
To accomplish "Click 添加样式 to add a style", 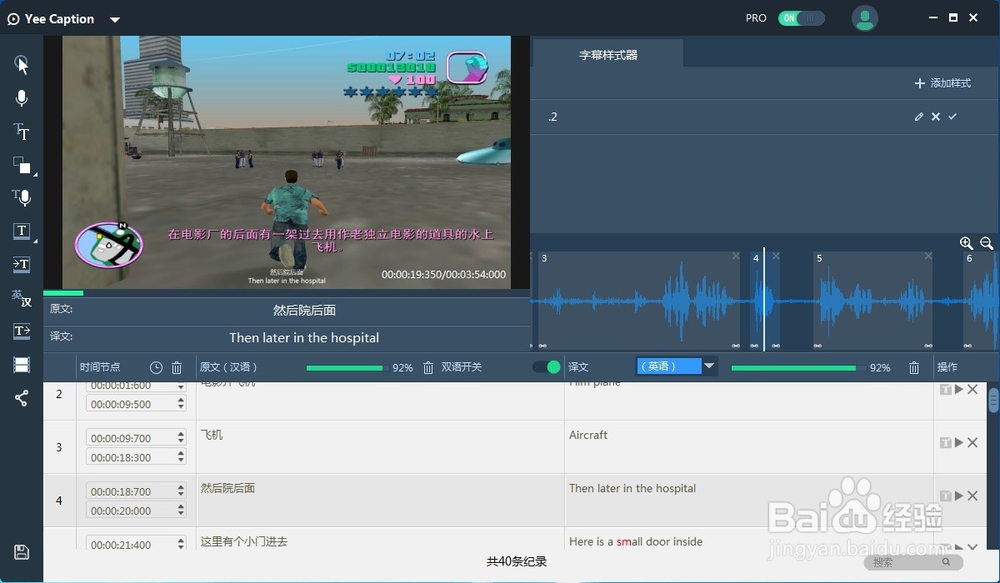I will (943, 83).
